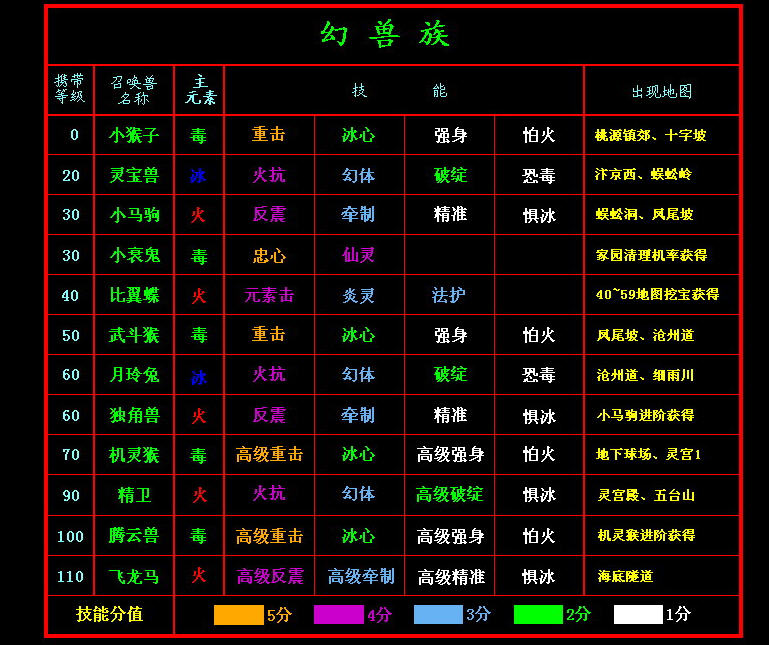
Task: Click the 主元素 column header
Action: coord(200,89)
